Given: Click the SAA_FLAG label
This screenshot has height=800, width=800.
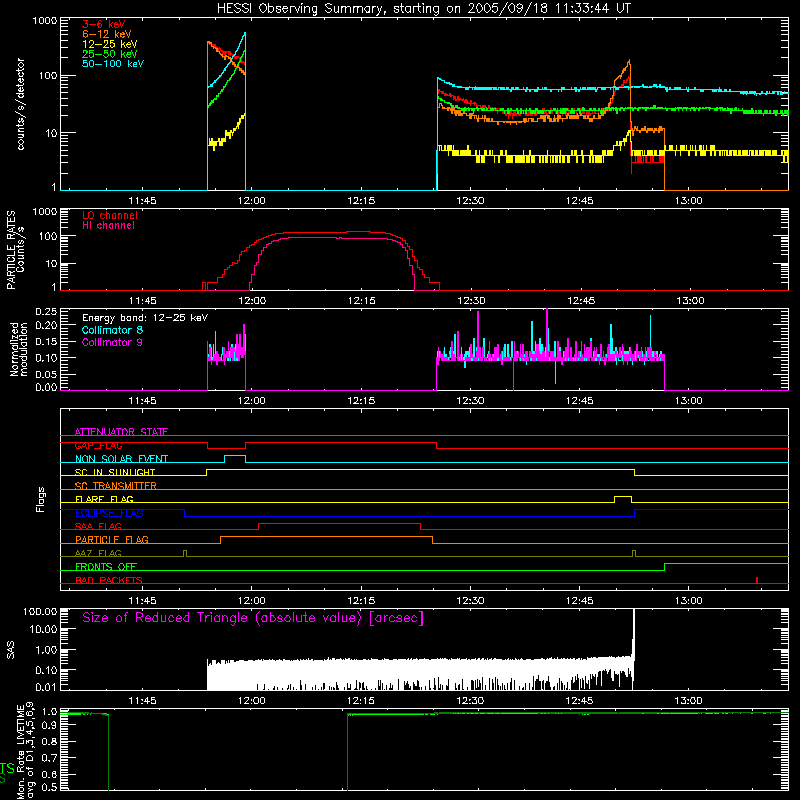Looking at the screenshot, I should tap(98, 527).
